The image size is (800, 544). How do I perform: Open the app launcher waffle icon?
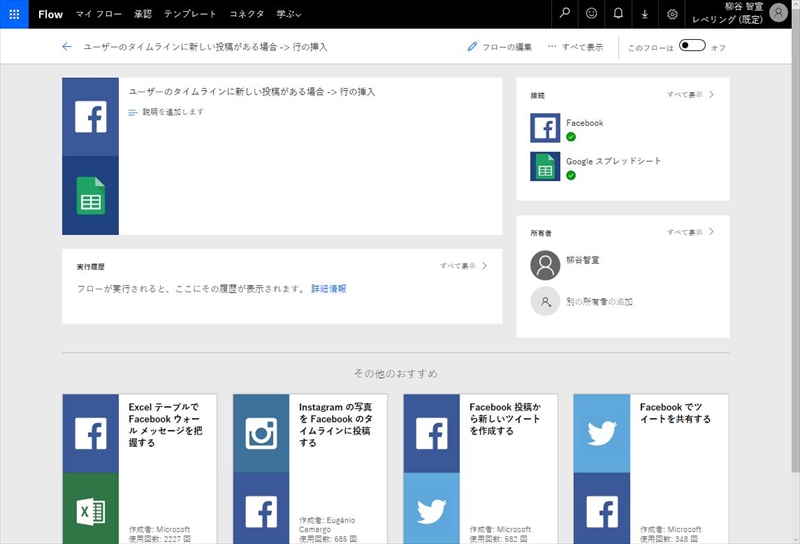(14, 14)
